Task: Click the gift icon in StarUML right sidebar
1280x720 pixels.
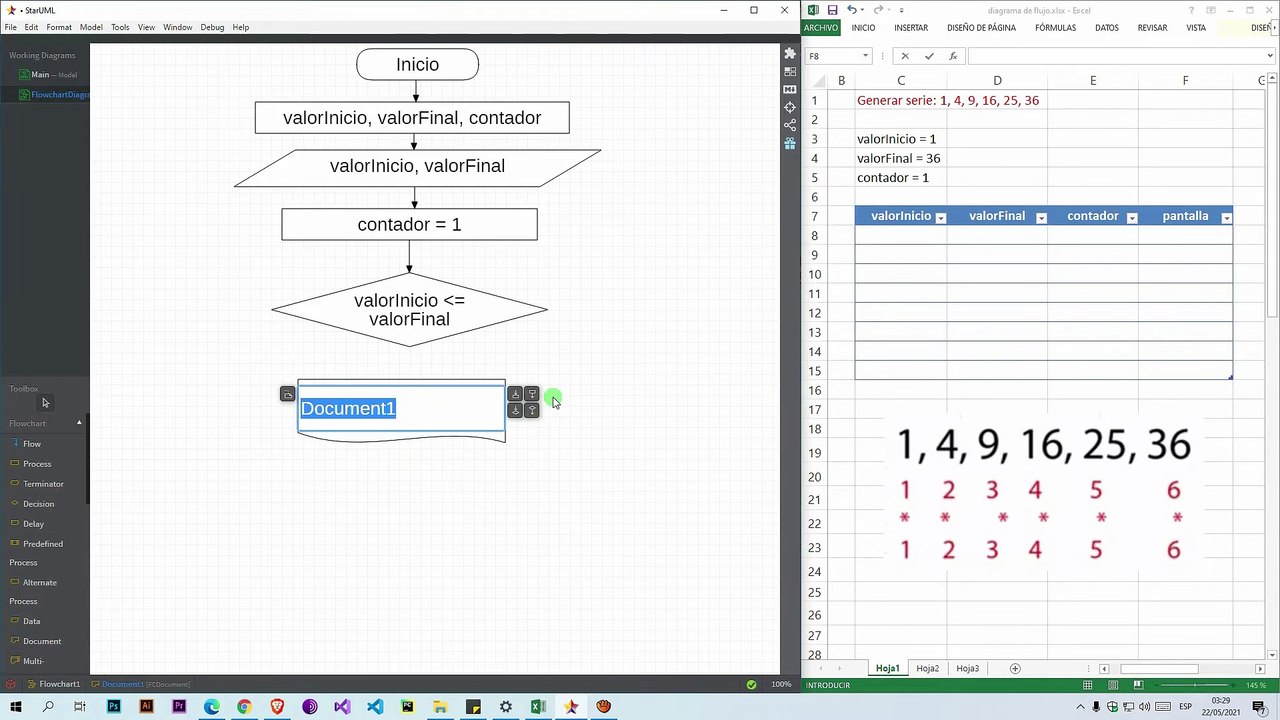Action: click(790, 143)
